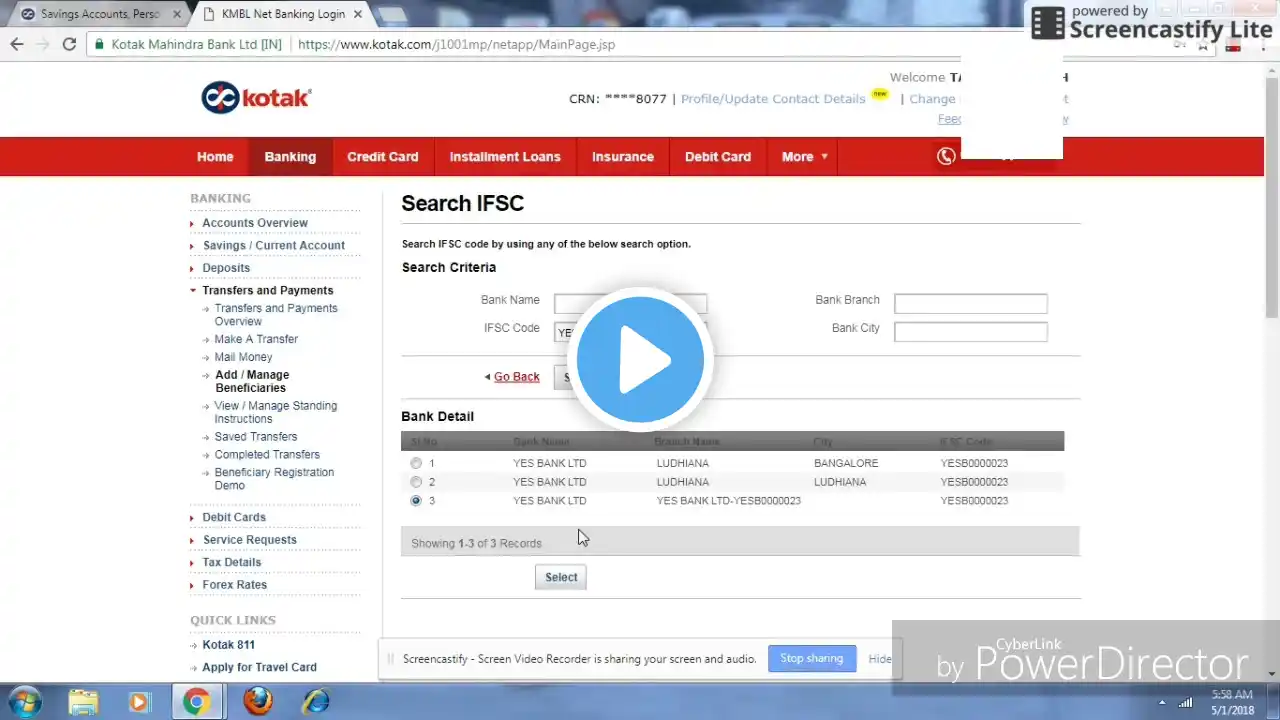Screen dimensions: 1280x720
Task: Click the large blue play button
Action: coord(640,360)
